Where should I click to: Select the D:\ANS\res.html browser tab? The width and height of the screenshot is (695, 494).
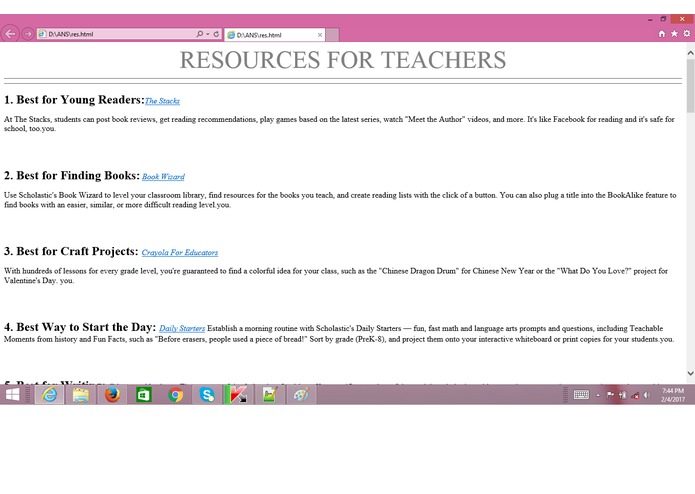[x=274, y=35]
